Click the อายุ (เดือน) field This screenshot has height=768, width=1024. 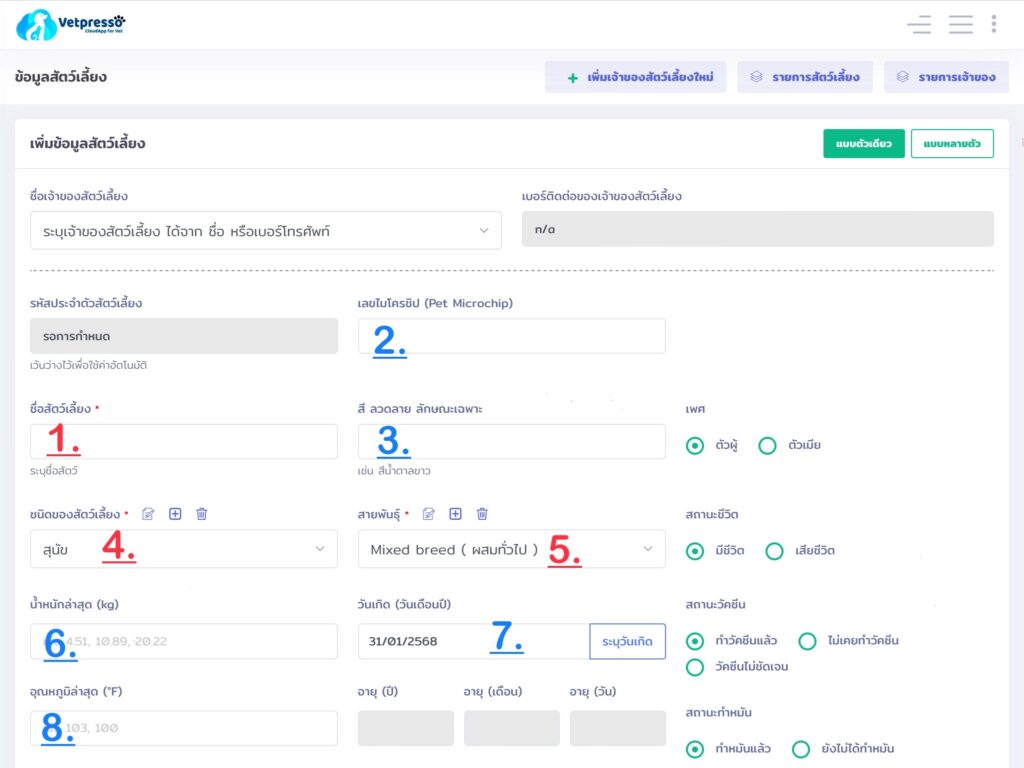coord(511,728)
